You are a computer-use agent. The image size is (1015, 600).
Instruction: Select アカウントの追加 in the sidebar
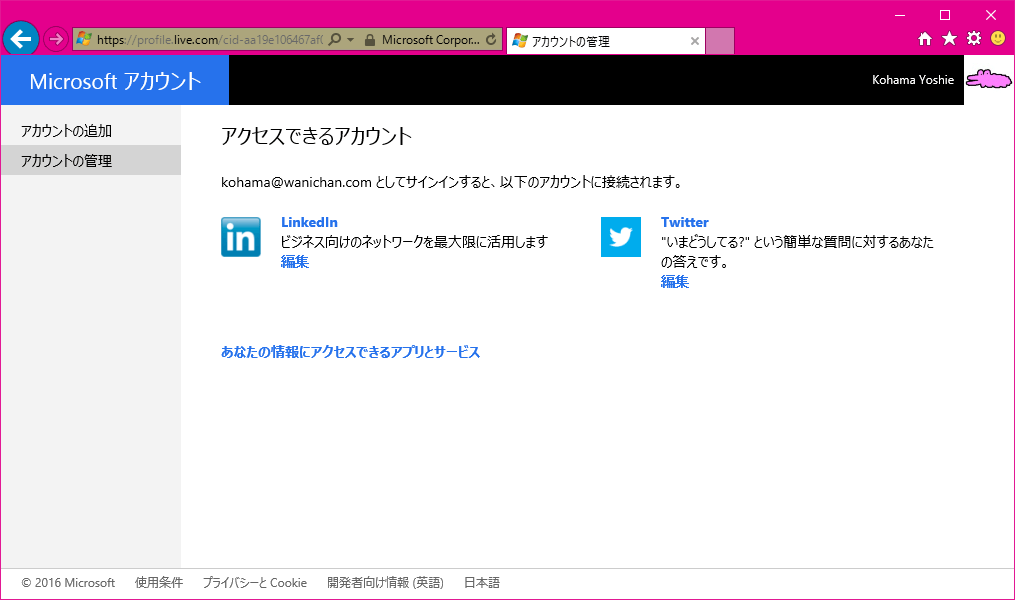click(x=91, y=131)
